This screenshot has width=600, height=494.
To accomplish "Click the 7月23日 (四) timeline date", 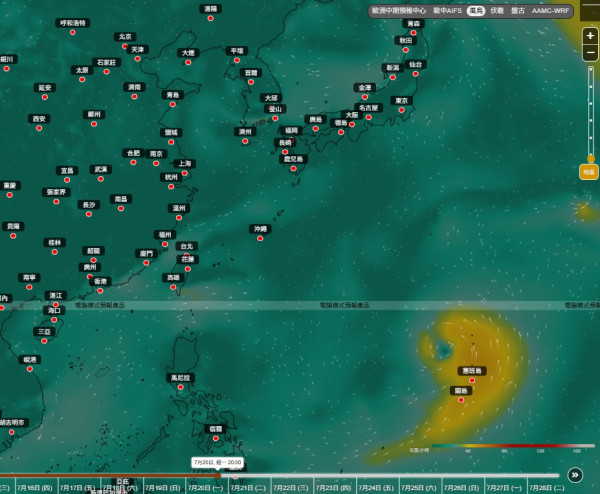I will (335, 488).
